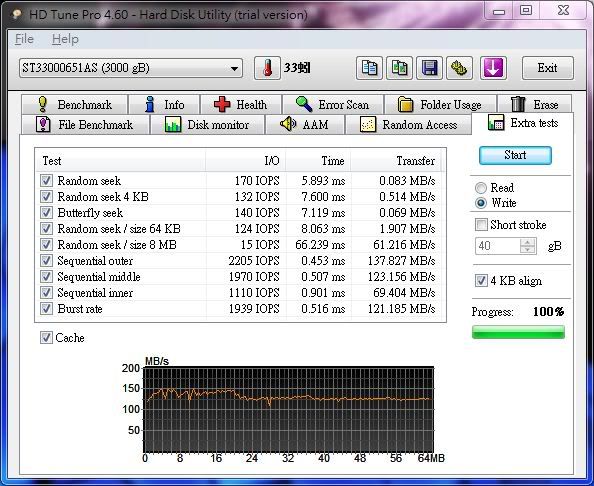The image size is (594, 486).
Task: Open the Help menu
Action: tap(65, 39)
